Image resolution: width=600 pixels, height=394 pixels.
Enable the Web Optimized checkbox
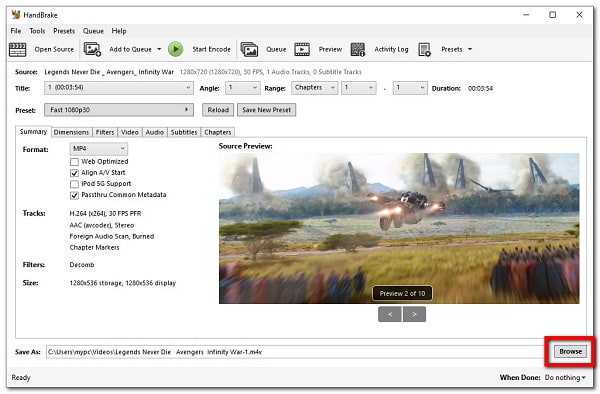pos(74,162)
